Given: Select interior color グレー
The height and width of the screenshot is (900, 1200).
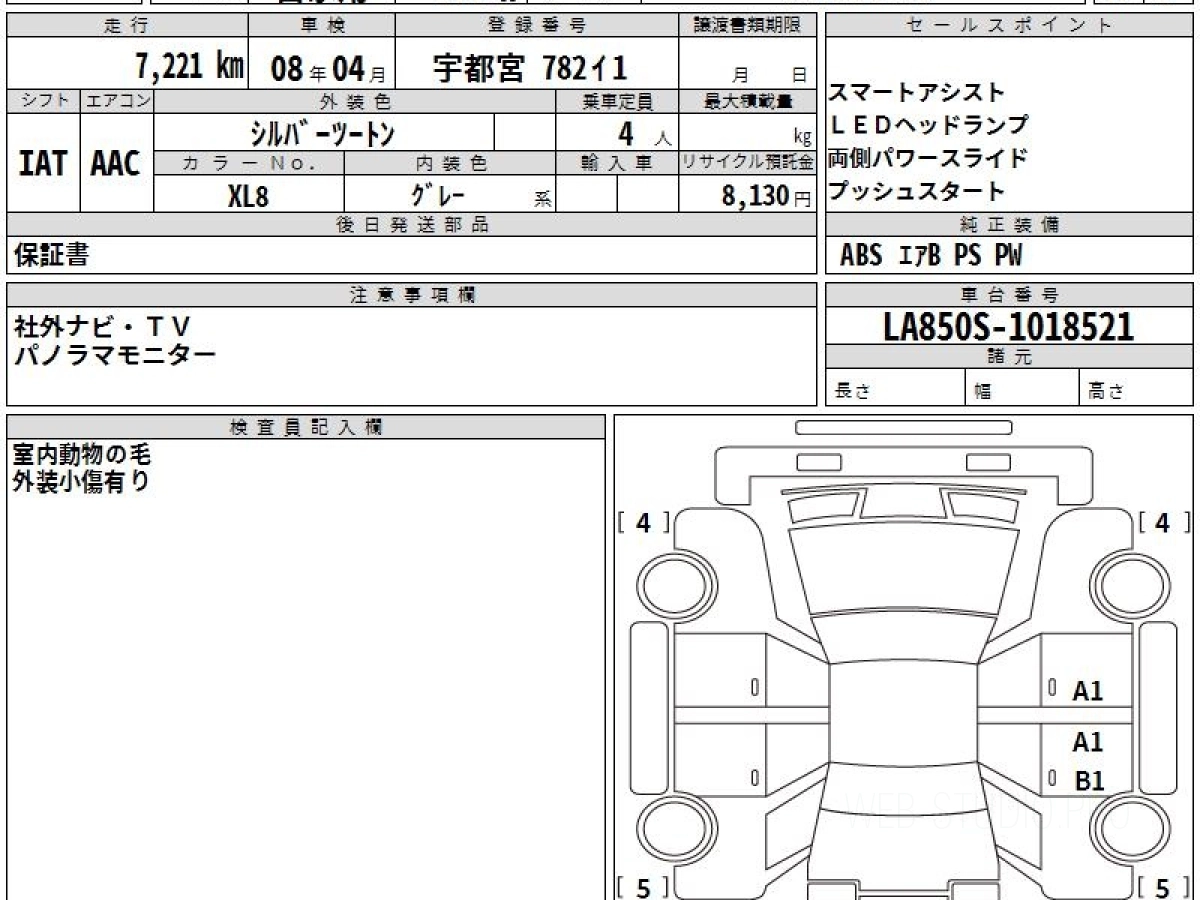Looking at the screenshot, I should point(438,194).
